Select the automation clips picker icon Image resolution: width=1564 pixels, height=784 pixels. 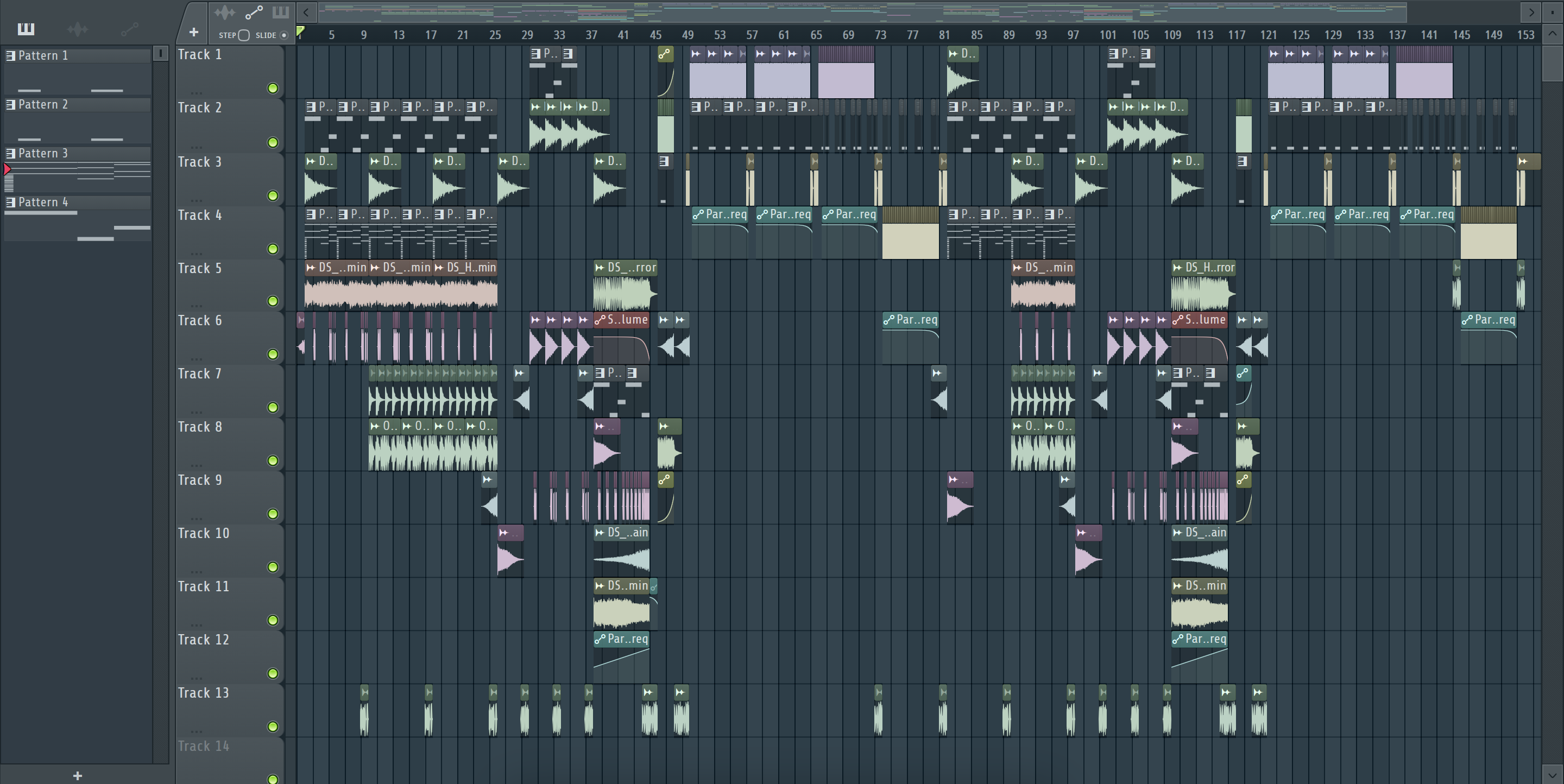click(129, 29)
